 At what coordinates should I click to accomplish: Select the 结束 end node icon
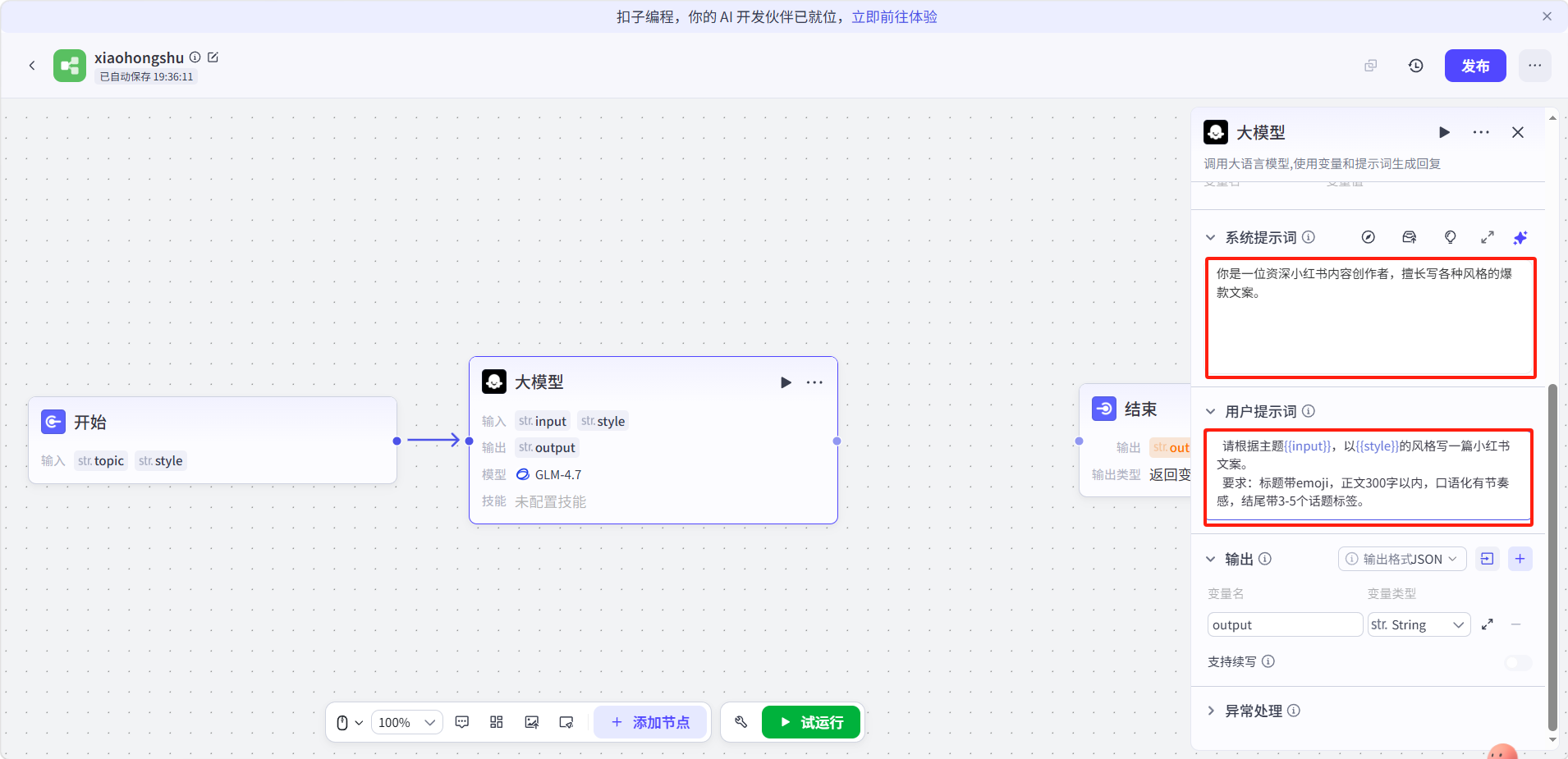[x=1104, y=409]
